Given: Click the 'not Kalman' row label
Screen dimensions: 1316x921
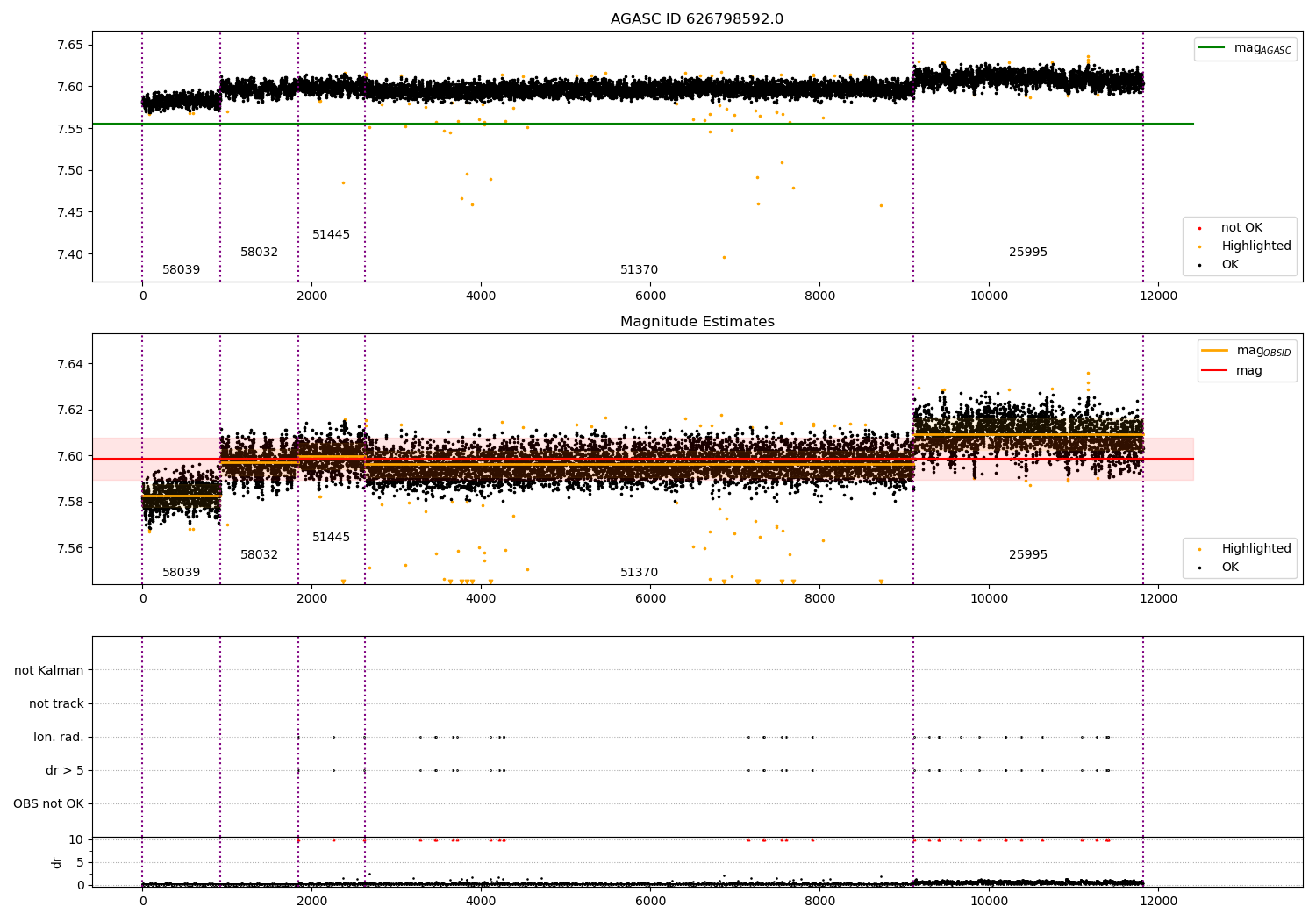Looking at the screenshot, I should (49, 670).
